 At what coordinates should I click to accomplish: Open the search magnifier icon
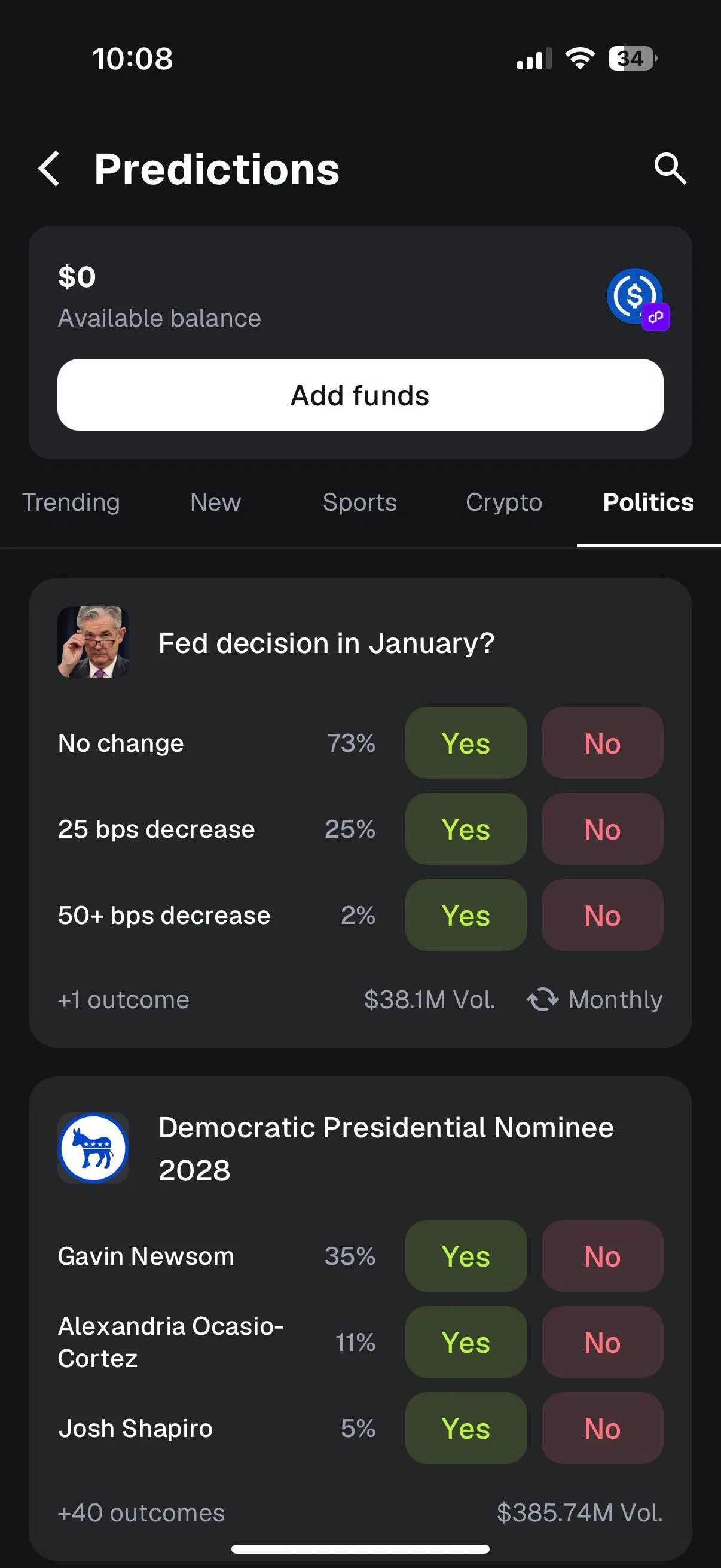[670, 169]
